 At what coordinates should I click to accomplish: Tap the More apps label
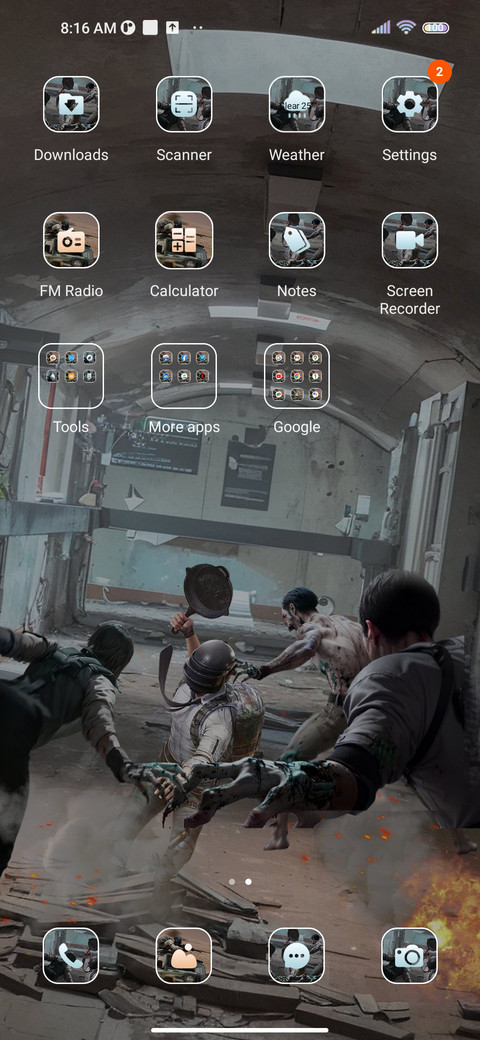tap(184, 427)
